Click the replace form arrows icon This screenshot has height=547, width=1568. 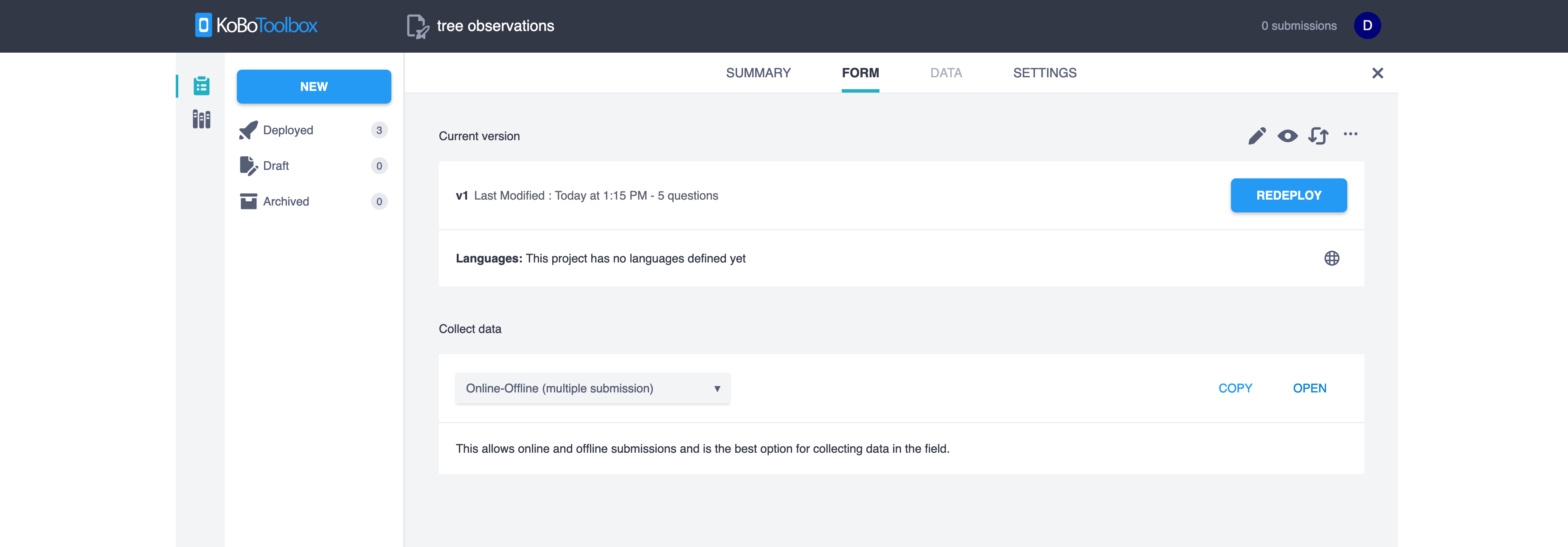1318,136
